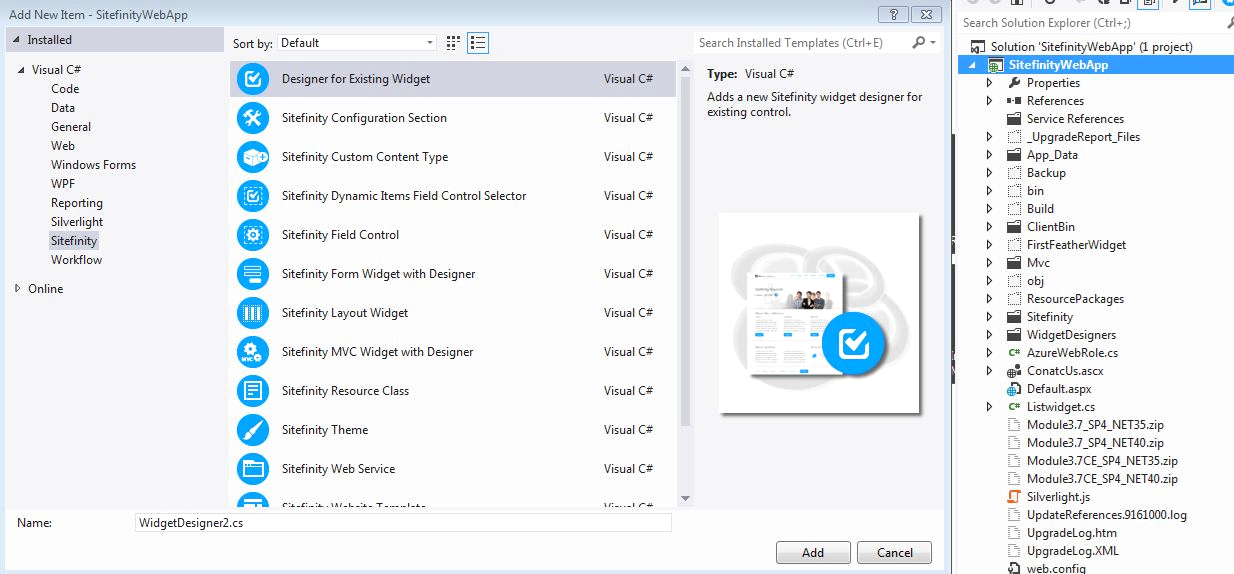Switch to medium icons list view

(478, 43)
